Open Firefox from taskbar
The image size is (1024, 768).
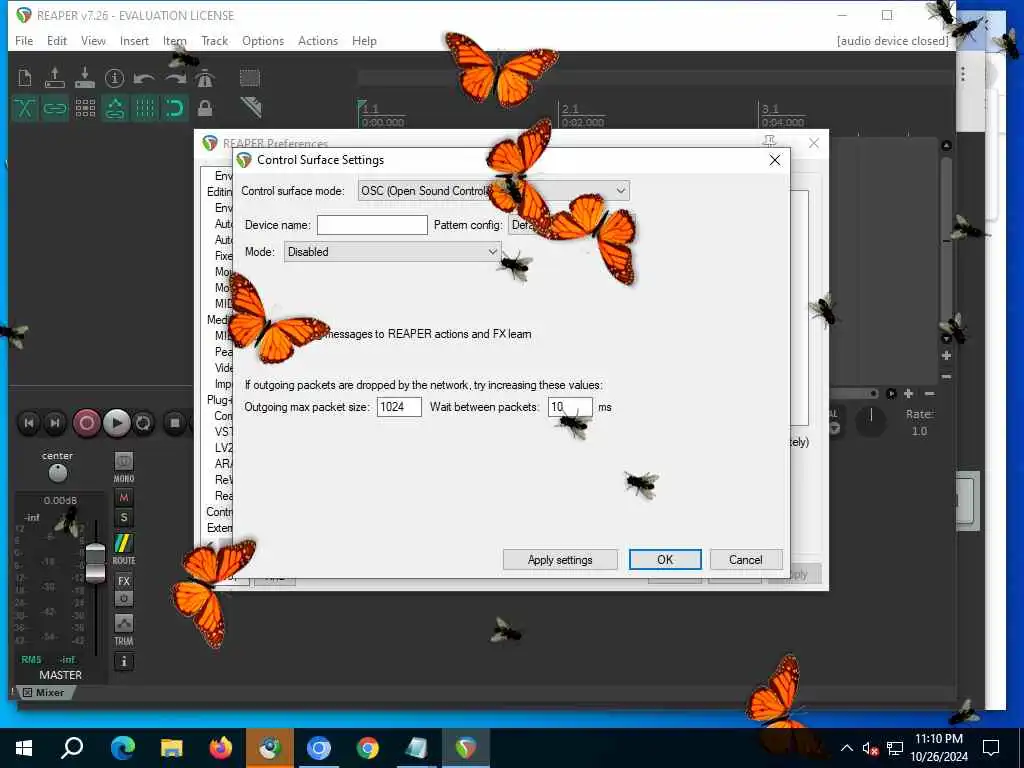coord(221,748)
